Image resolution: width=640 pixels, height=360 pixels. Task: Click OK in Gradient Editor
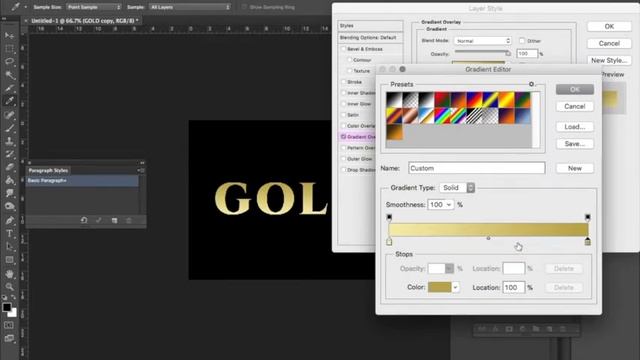point(575,89)
